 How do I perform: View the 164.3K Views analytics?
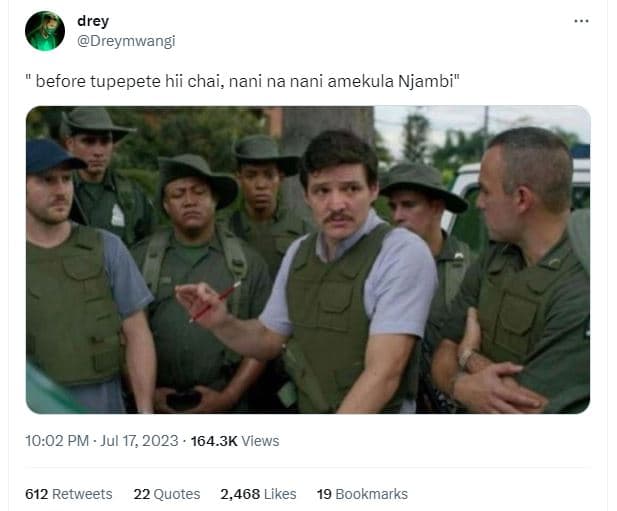click(235, 441)
